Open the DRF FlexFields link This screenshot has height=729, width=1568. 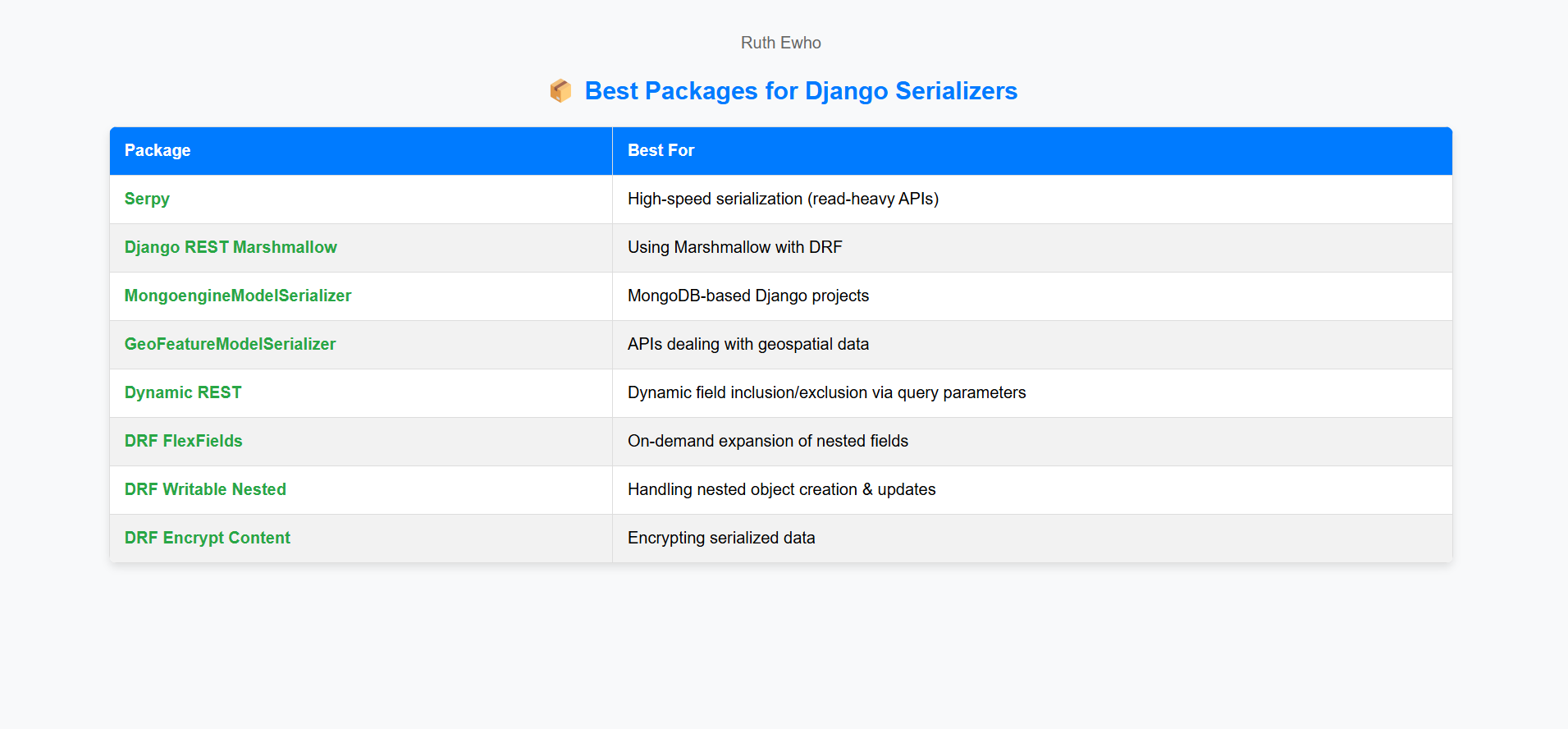tap(184, 441)
